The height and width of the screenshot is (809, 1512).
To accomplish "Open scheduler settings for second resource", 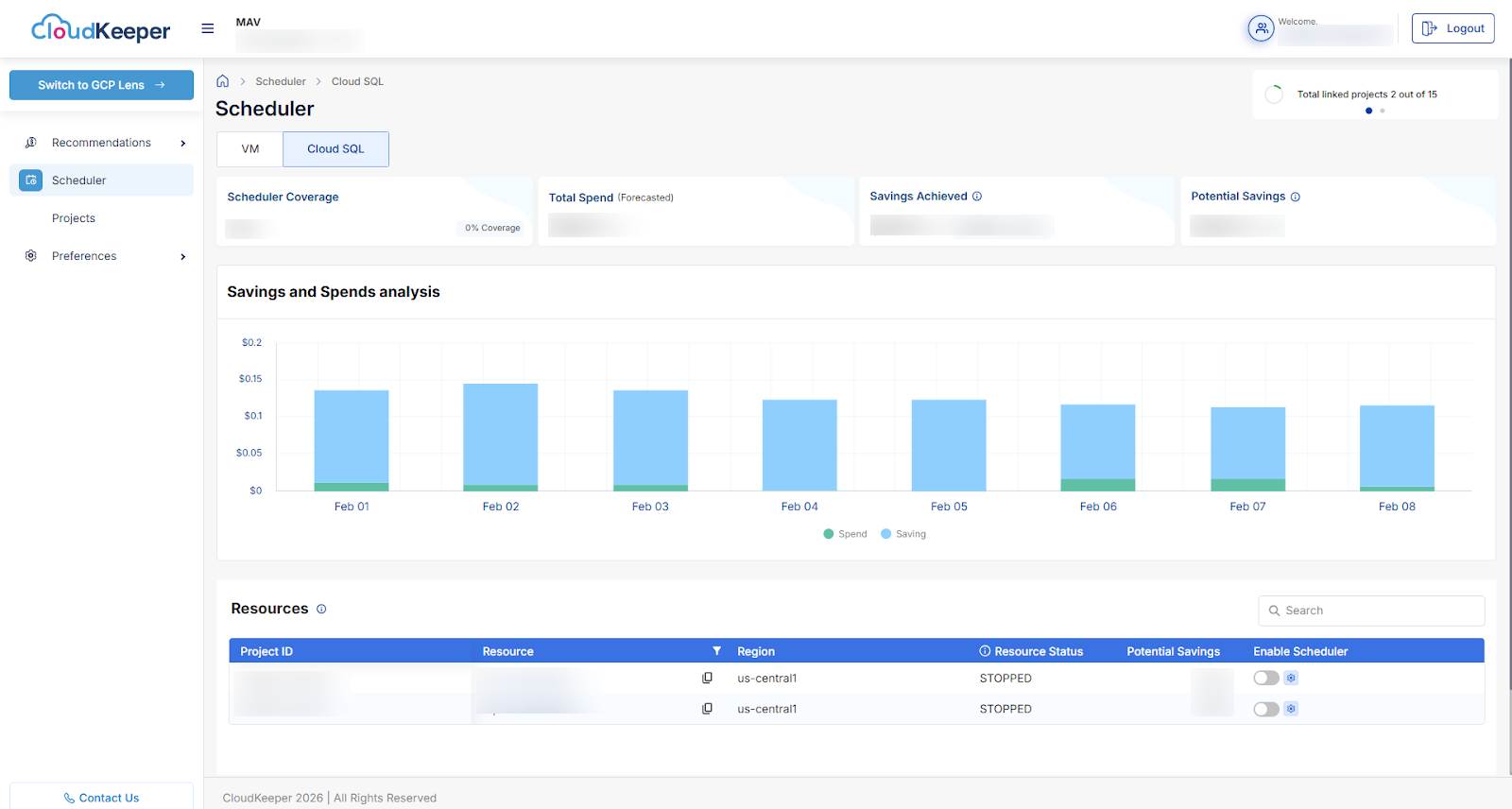I will 1291,709.
